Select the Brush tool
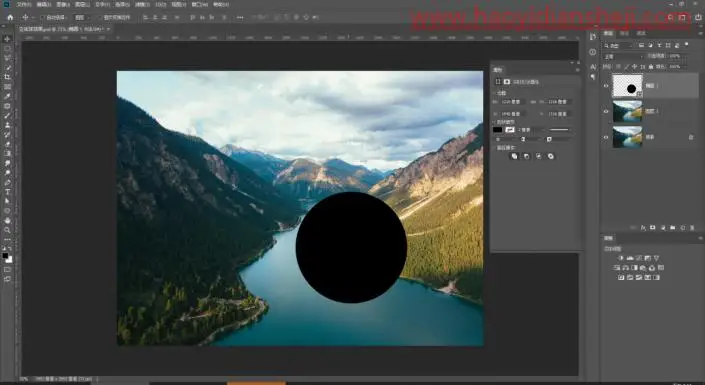Screen dimensions: 705x385 pos(7,116)
